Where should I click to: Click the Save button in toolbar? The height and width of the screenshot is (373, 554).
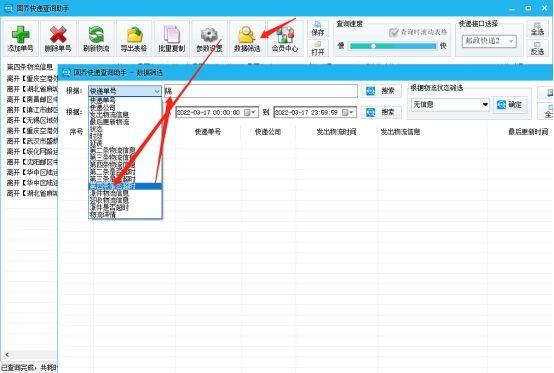tap(318, 28)
